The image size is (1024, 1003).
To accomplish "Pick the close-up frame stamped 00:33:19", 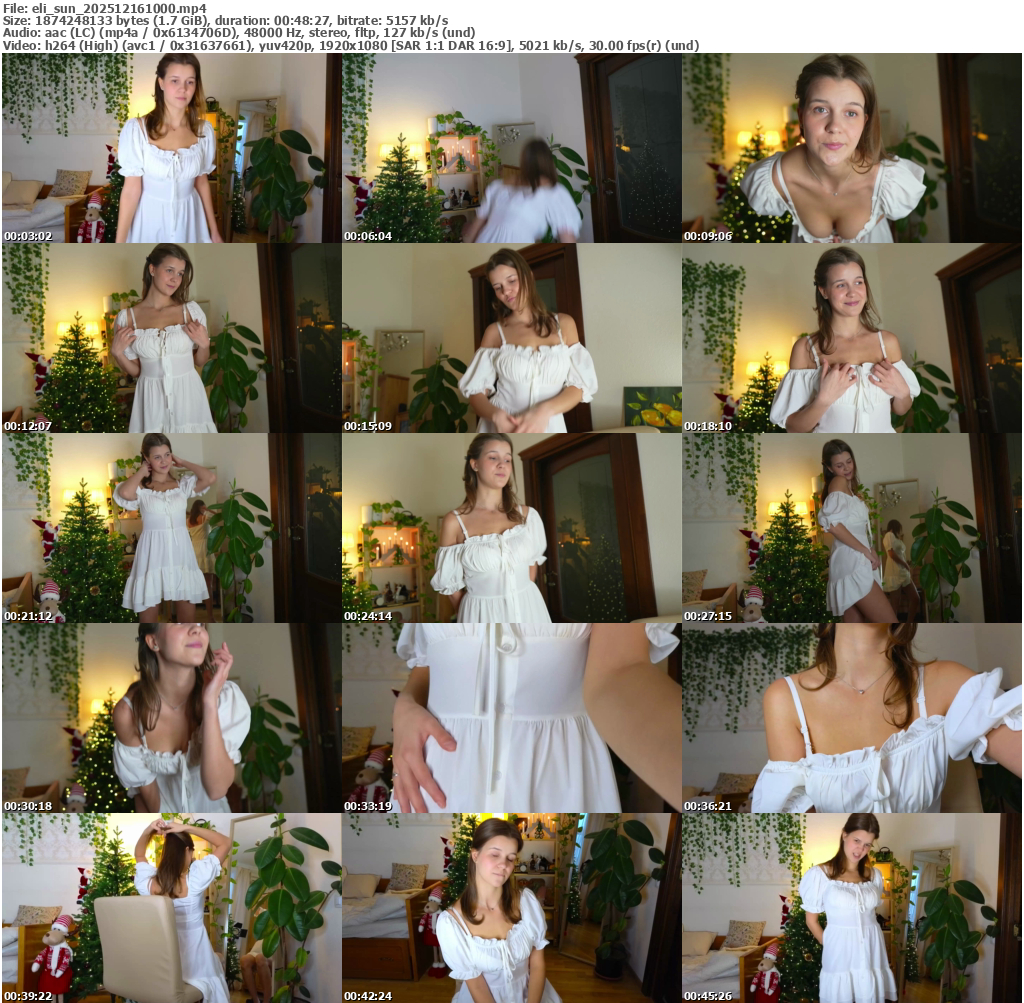I will coord(511,718).
